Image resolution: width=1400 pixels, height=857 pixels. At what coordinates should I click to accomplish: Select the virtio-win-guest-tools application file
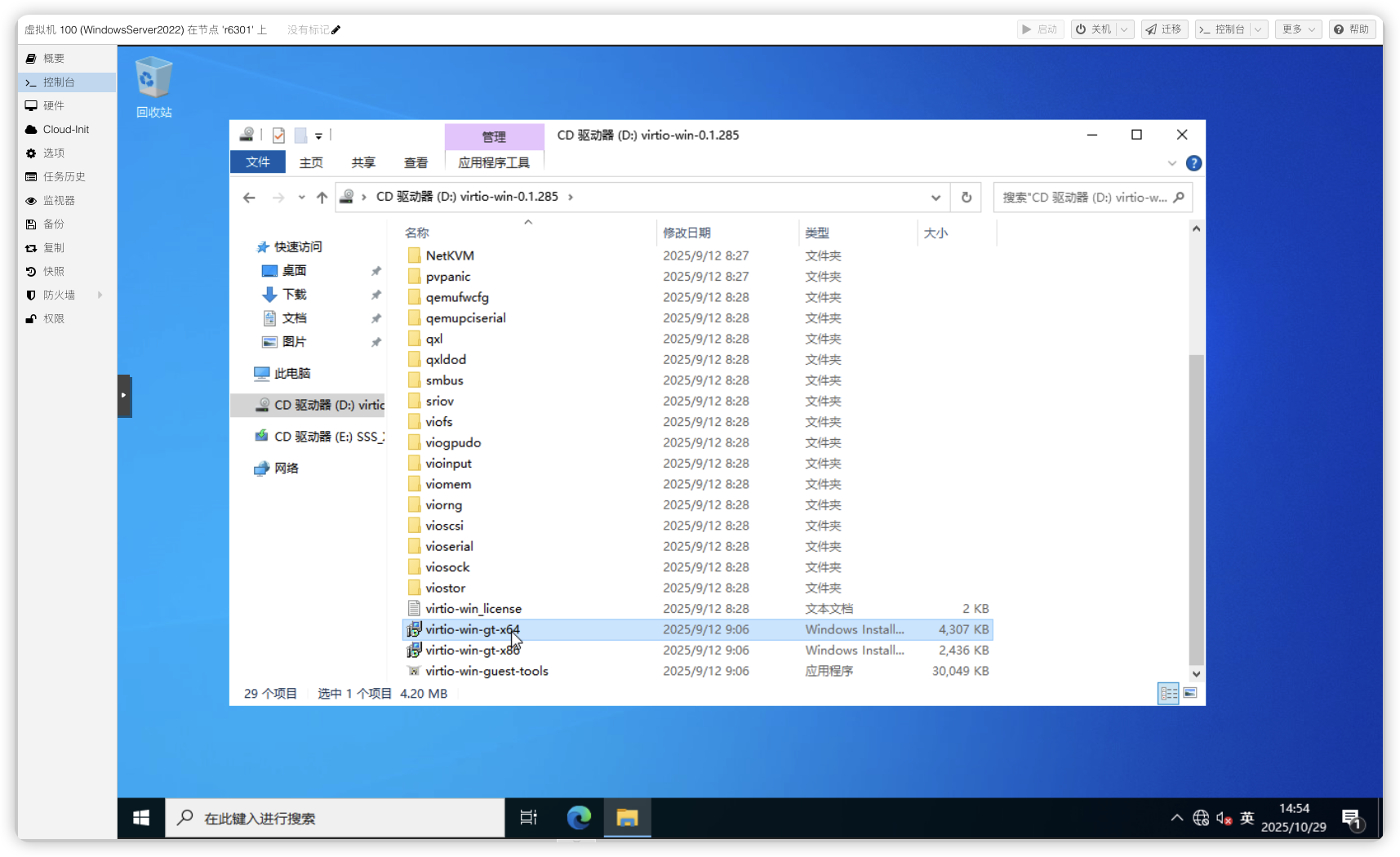[487, 671]
